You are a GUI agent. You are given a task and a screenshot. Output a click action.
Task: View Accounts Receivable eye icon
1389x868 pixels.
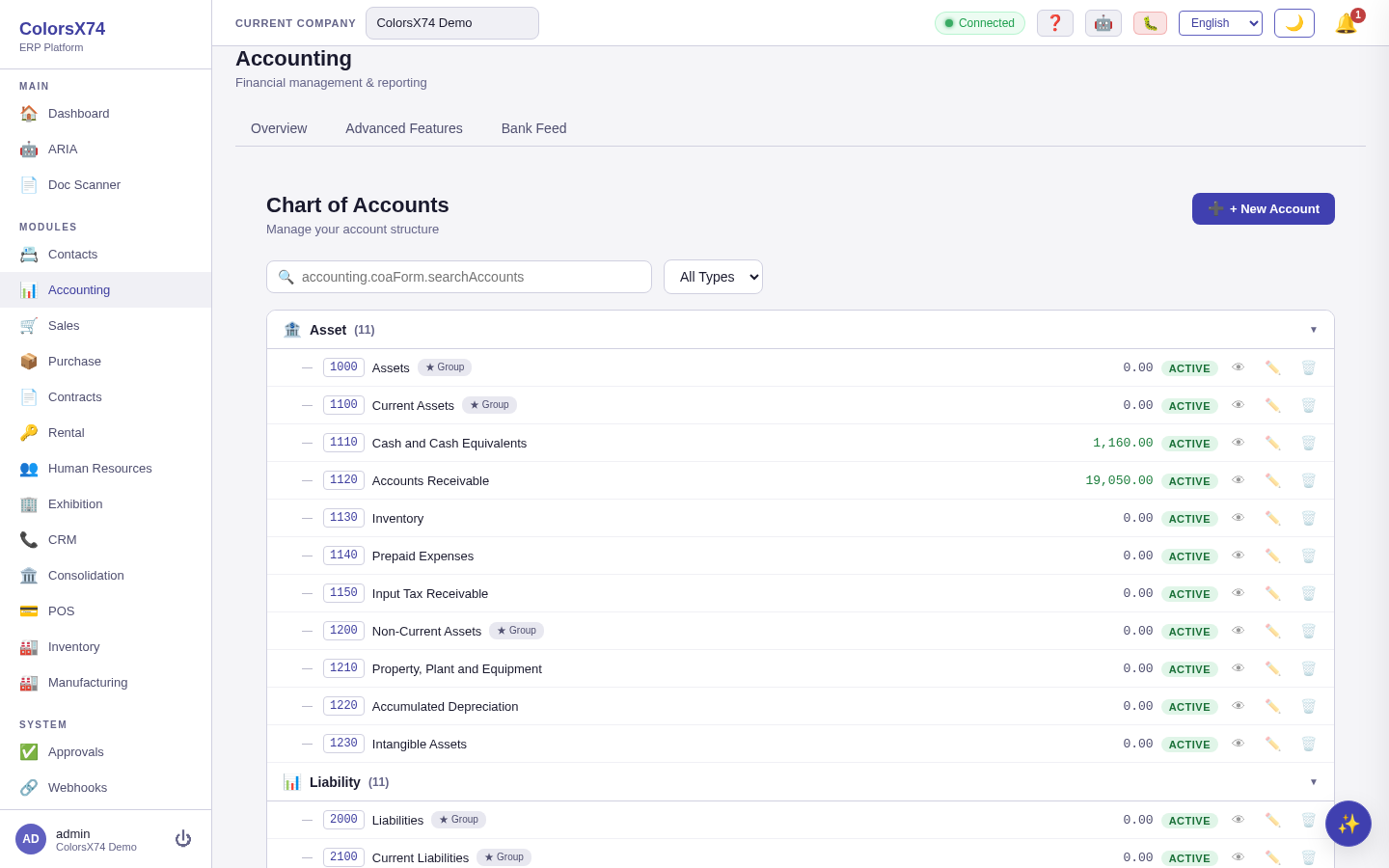(1239, 480)
